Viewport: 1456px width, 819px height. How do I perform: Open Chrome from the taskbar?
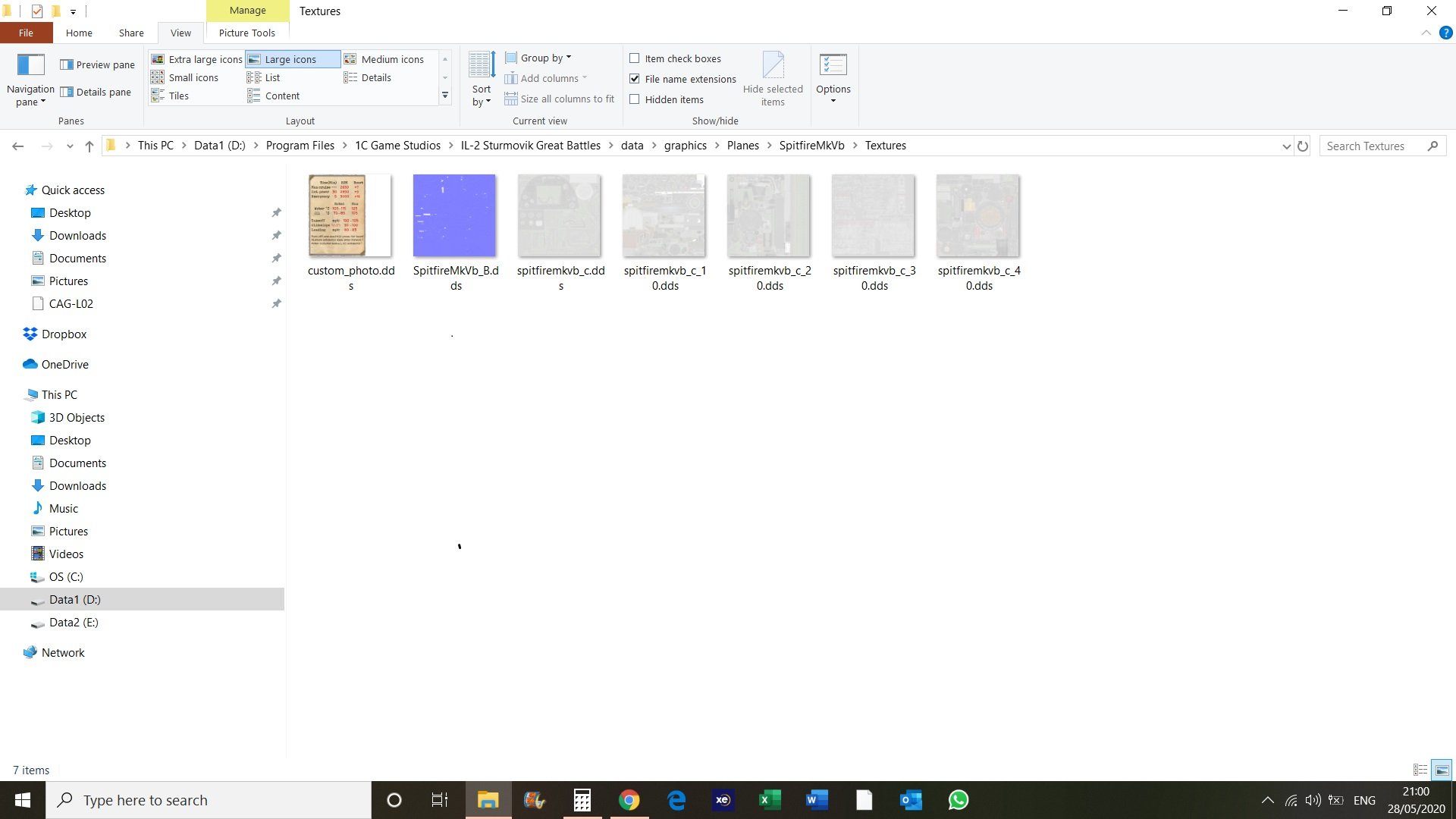(629, 800)
